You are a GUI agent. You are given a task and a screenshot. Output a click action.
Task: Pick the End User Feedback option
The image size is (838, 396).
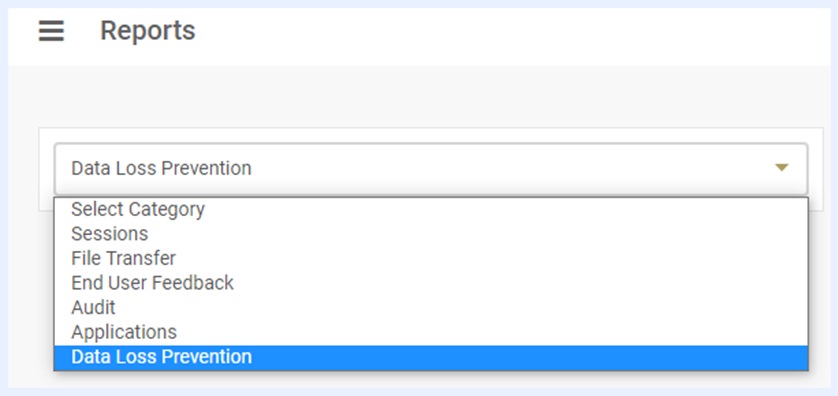tap(431, 283)
